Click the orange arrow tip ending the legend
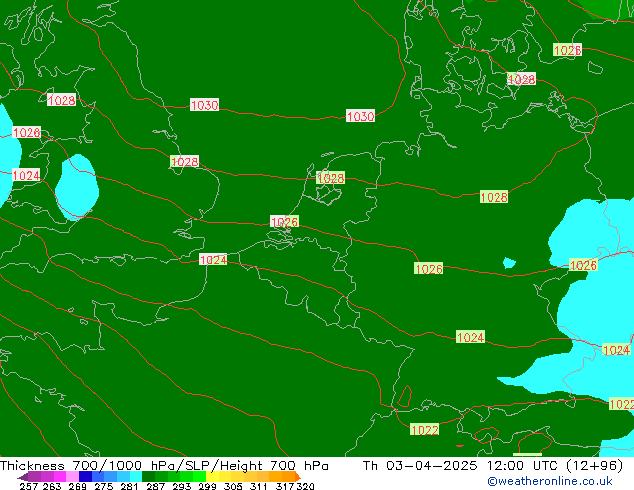The image size is (634, 490). (298, 477)
